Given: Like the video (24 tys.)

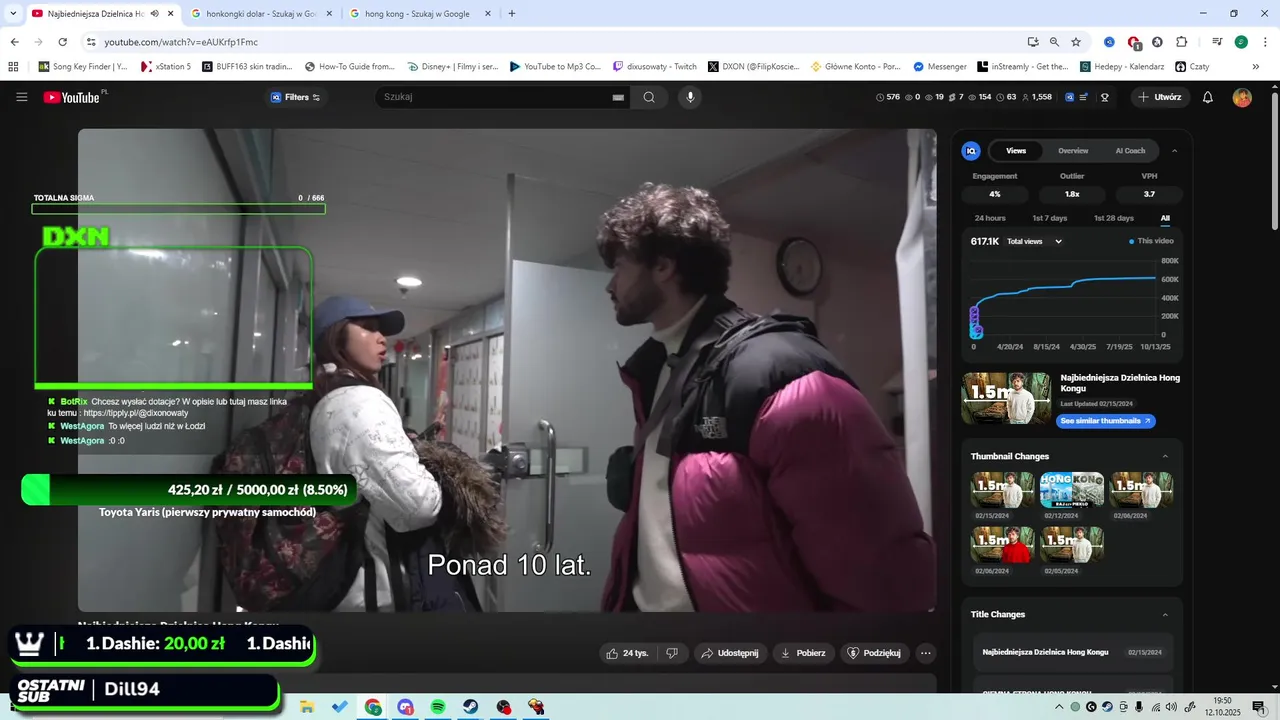Looking at the screenshot, I should (627, 653).
